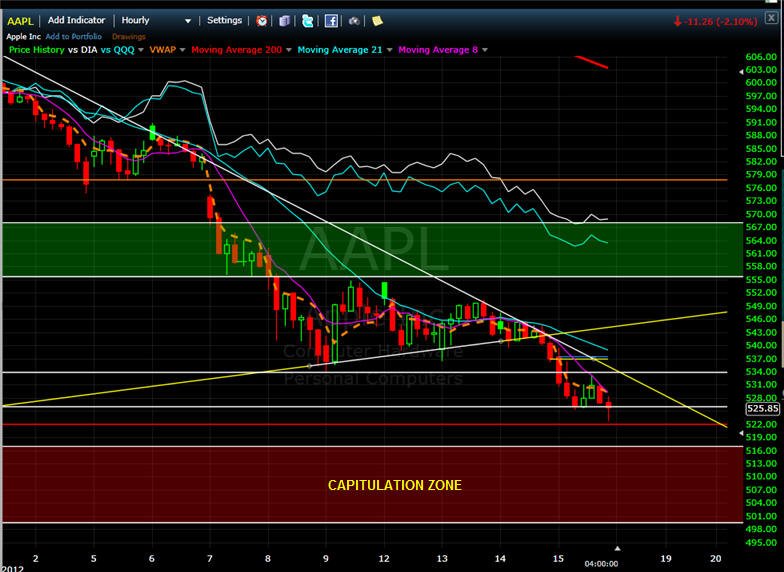Screen dimensions: 784x572
Task: Expand the Moving Average 21 arrow
Action: click(x=388, y=50)
